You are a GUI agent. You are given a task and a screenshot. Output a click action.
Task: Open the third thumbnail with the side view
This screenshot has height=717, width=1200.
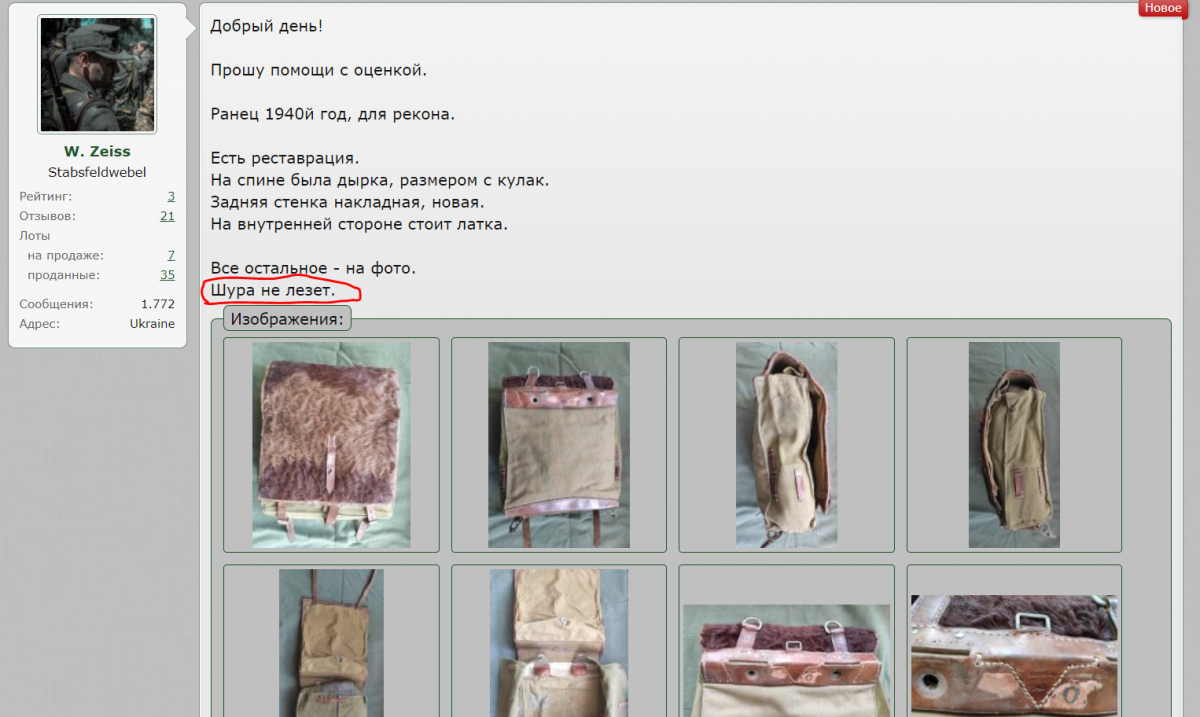pos(787,445)
